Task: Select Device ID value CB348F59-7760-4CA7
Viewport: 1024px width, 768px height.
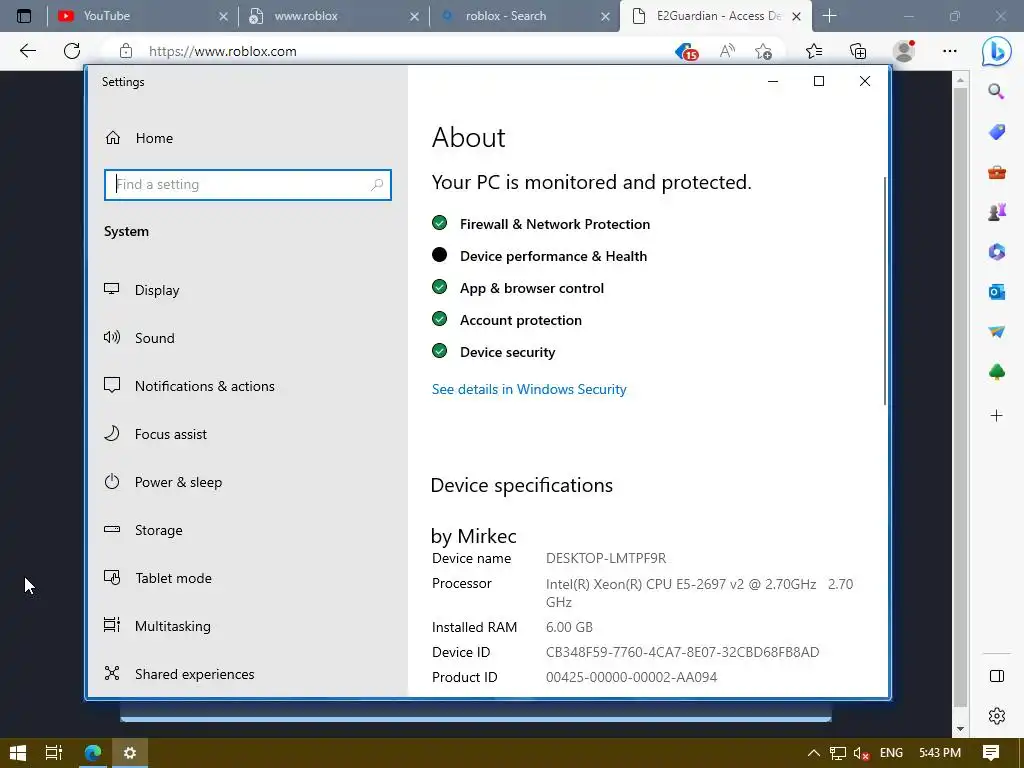Action: [x=682, y=652]
